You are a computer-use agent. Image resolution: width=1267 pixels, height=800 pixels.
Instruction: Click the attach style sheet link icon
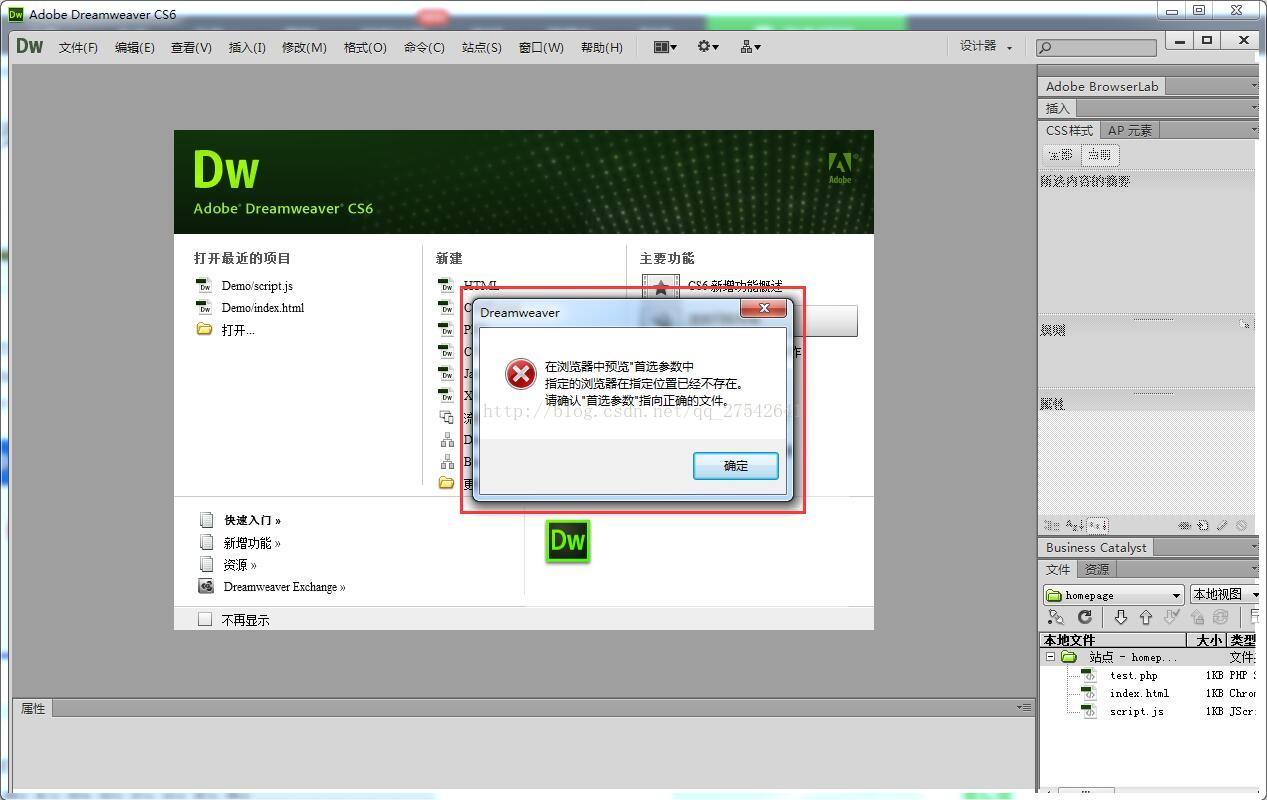tap(1184, 525)
